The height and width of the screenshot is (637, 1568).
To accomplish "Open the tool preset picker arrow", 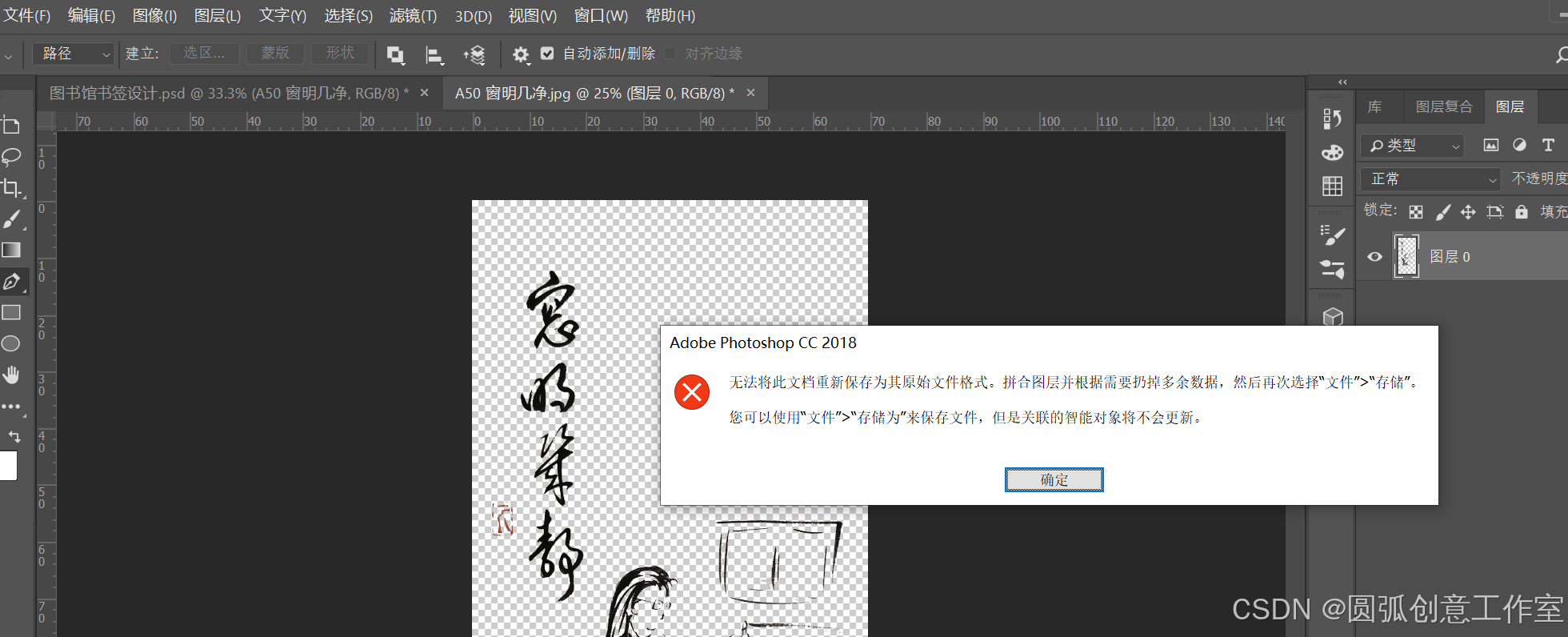I will click(8, 56).
